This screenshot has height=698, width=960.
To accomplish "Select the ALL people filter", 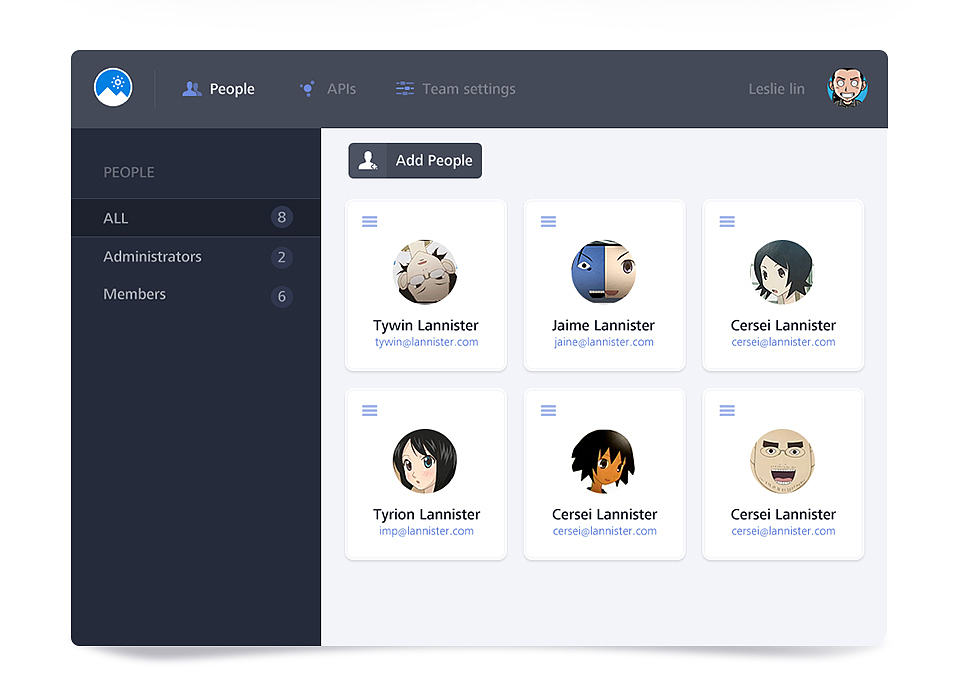I will pyautogui.click(x=196, y=218).
